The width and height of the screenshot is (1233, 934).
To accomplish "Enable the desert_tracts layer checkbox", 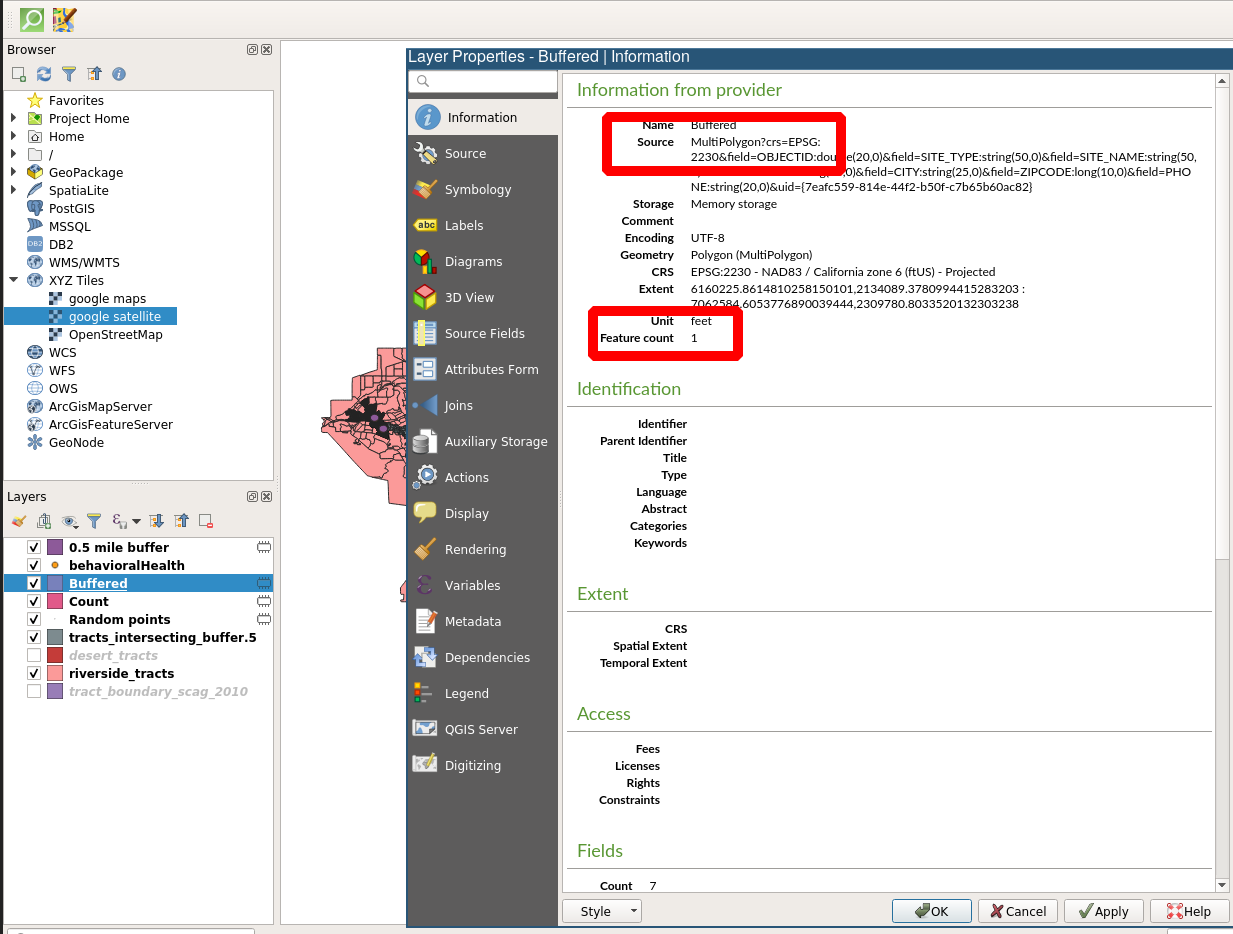I will (x=34, y=656).
